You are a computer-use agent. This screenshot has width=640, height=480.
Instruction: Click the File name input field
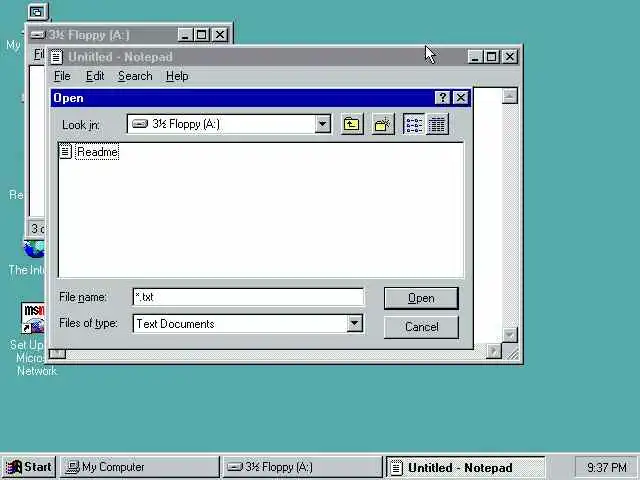(248, 297)
